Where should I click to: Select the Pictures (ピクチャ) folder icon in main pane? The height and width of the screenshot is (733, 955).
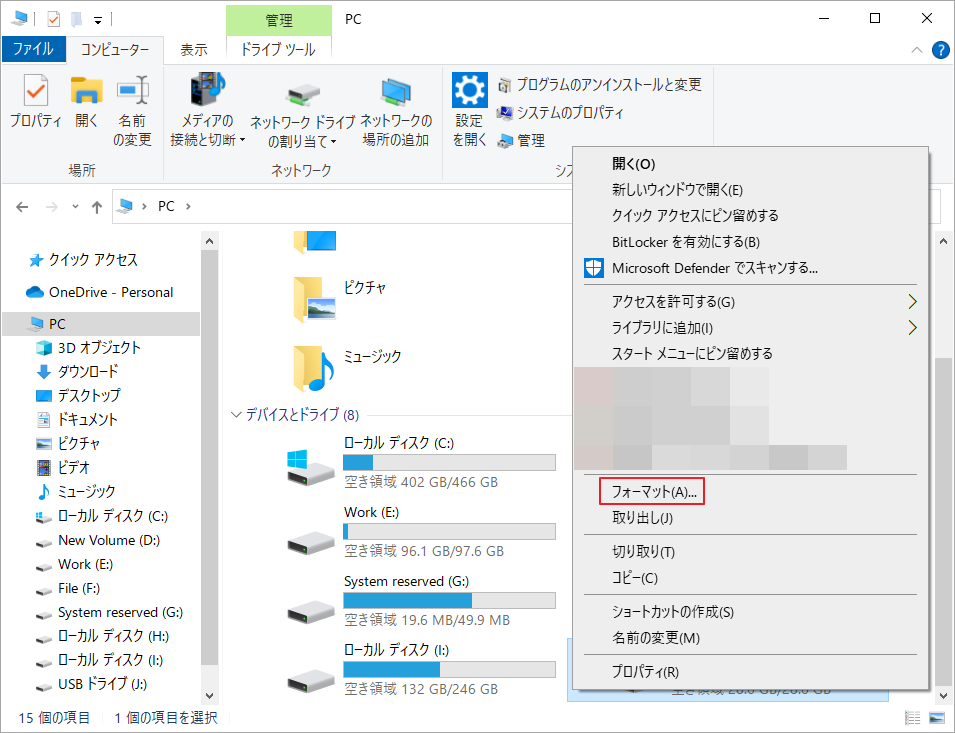click(314, 299)
